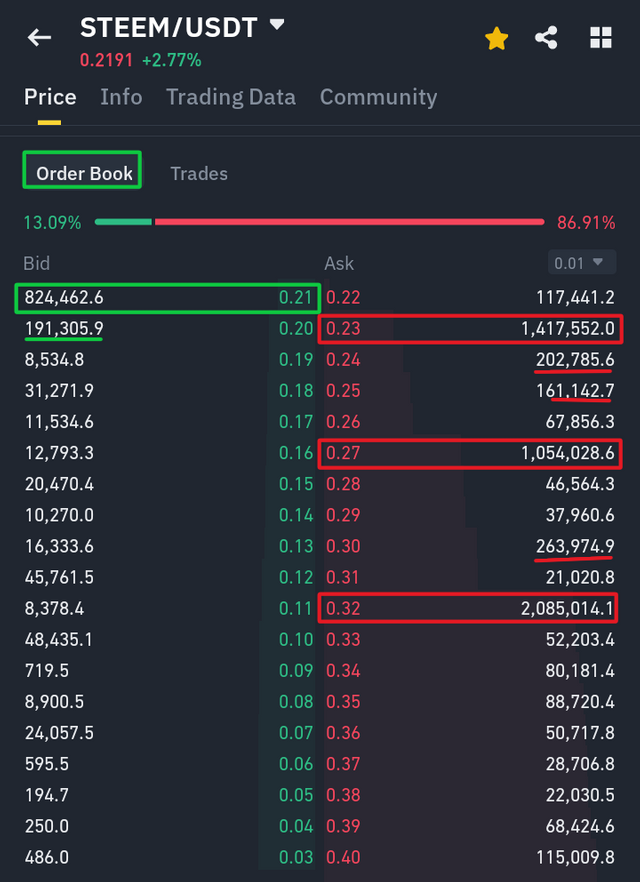640x882 pixels.
Task: Open the share icon
Action: (546, 38)
